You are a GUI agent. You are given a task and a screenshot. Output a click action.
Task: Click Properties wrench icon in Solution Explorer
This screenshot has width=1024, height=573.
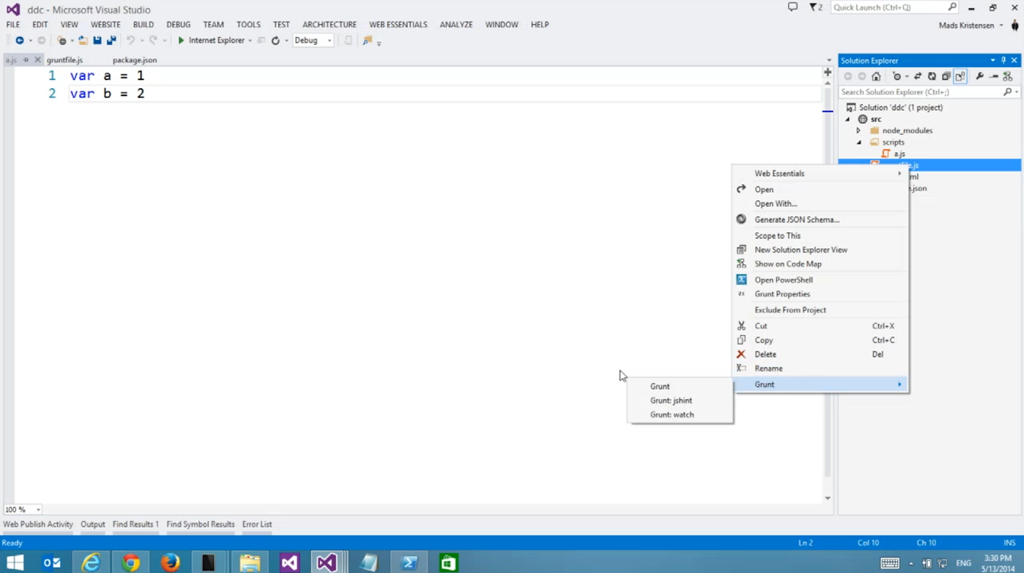(980, 76)
